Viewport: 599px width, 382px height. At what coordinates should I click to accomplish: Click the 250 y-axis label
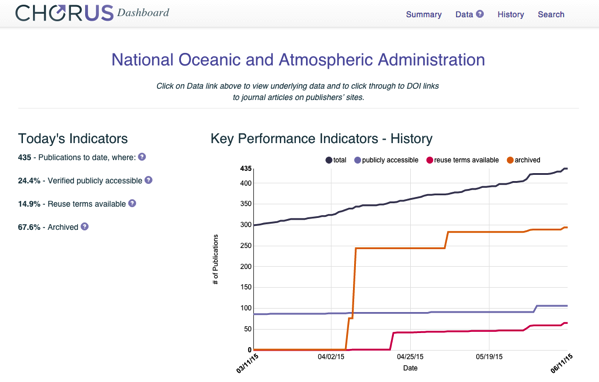(246, 246)
